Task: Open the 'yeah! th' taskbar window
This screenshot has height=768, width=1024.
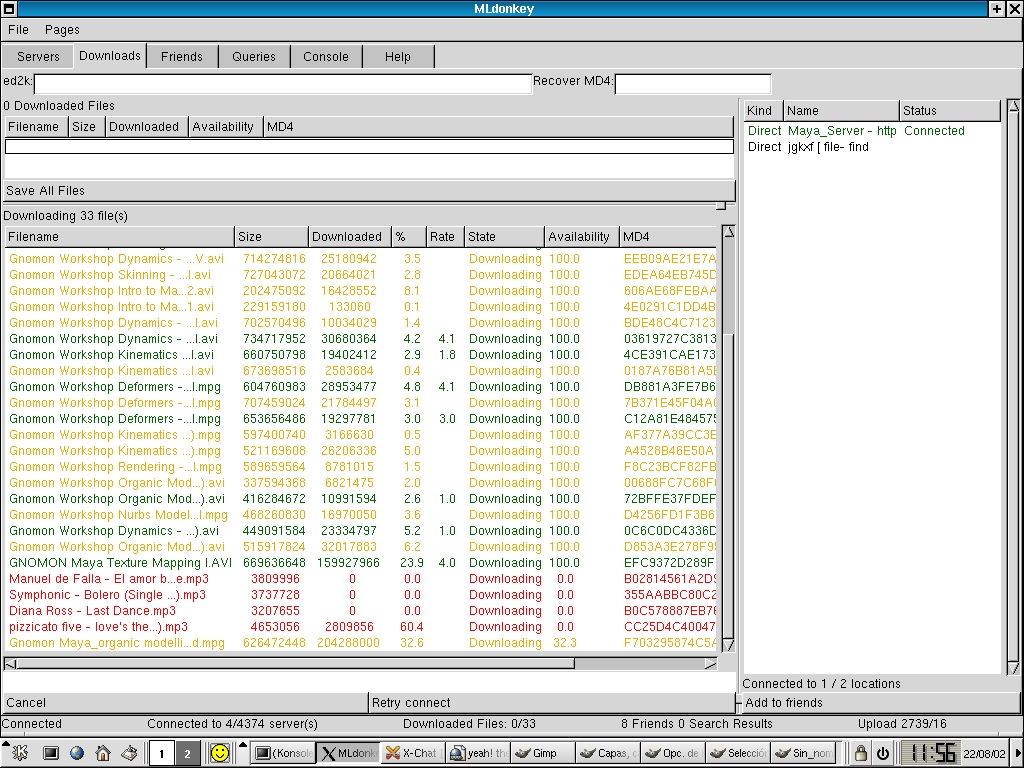Action: pos(479,753)
